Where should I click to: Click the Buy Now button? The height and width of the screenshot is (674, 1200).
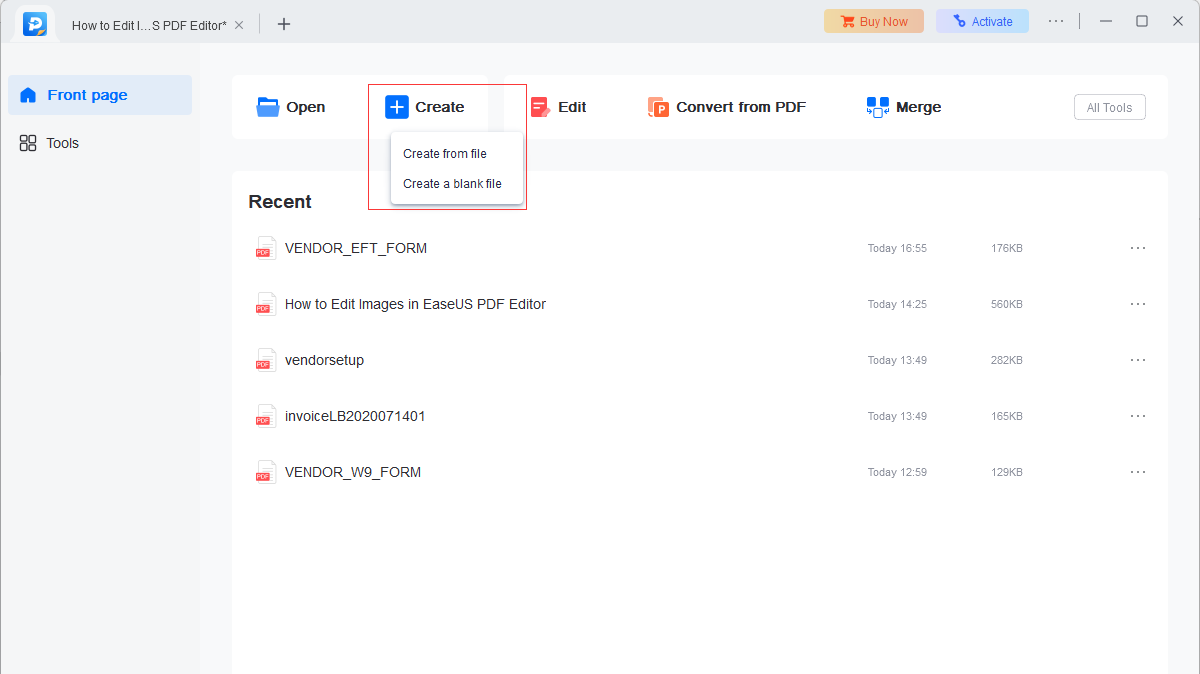[x=874, y=21]
